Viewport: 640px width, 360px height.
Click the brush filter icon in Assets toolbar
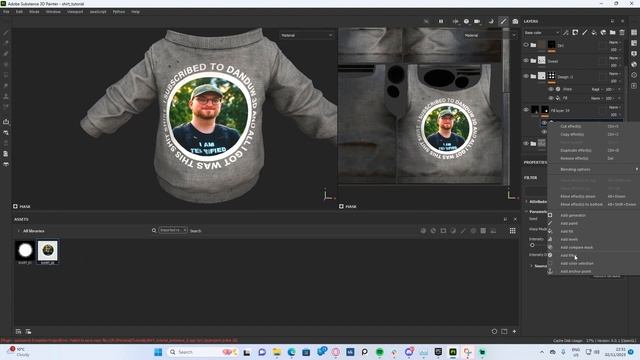(x=463, y=231)
